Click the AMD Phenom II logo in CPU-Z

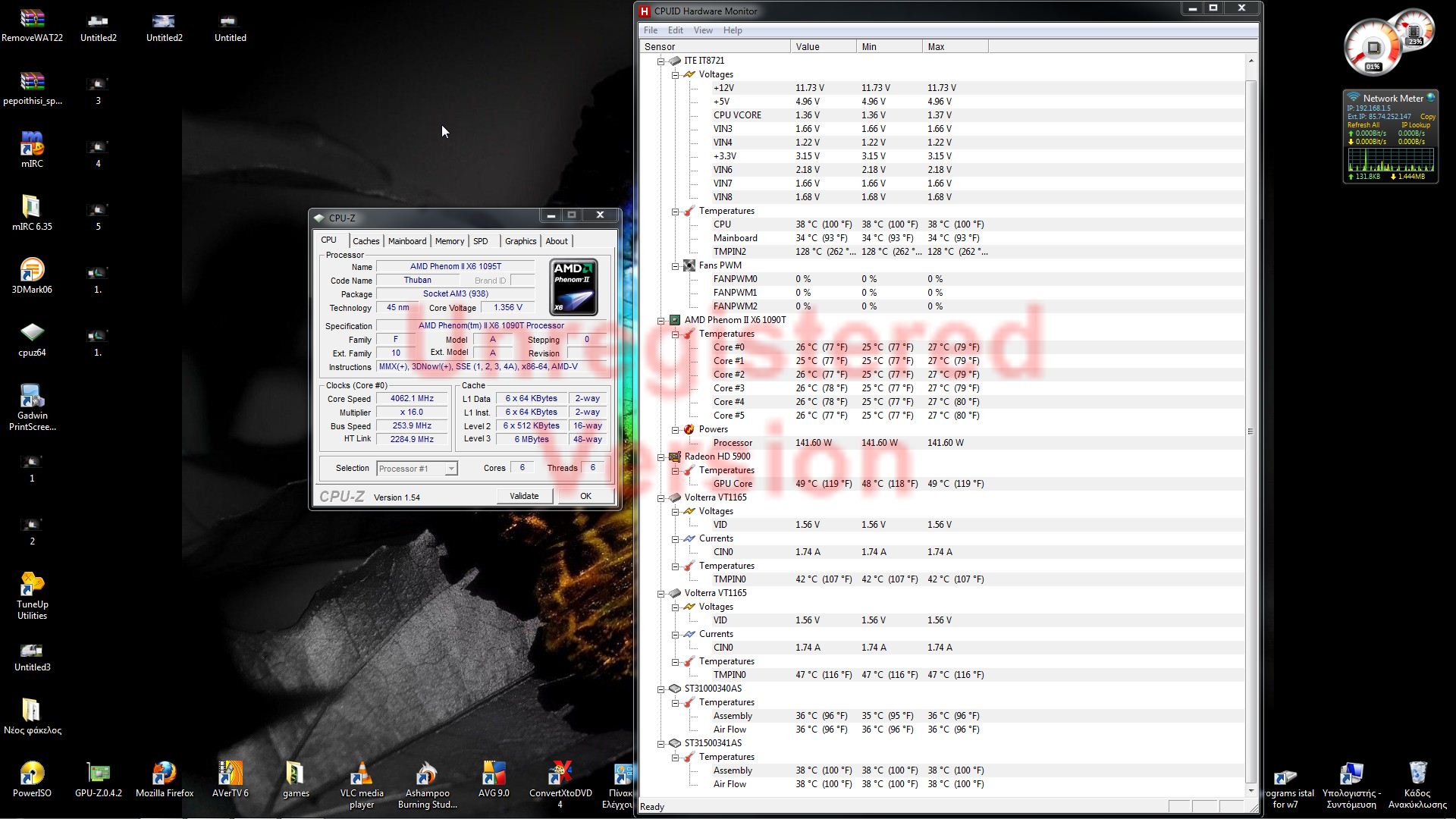[573, 287]
